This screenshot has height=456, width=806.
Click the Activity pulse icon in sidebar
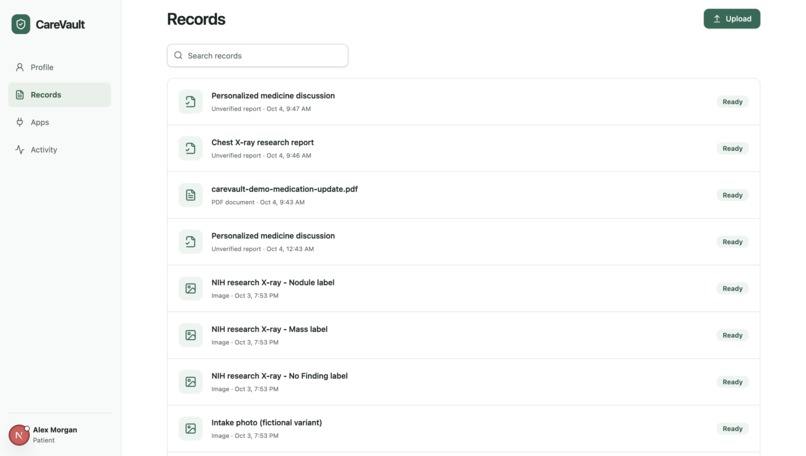coord(20,150)
